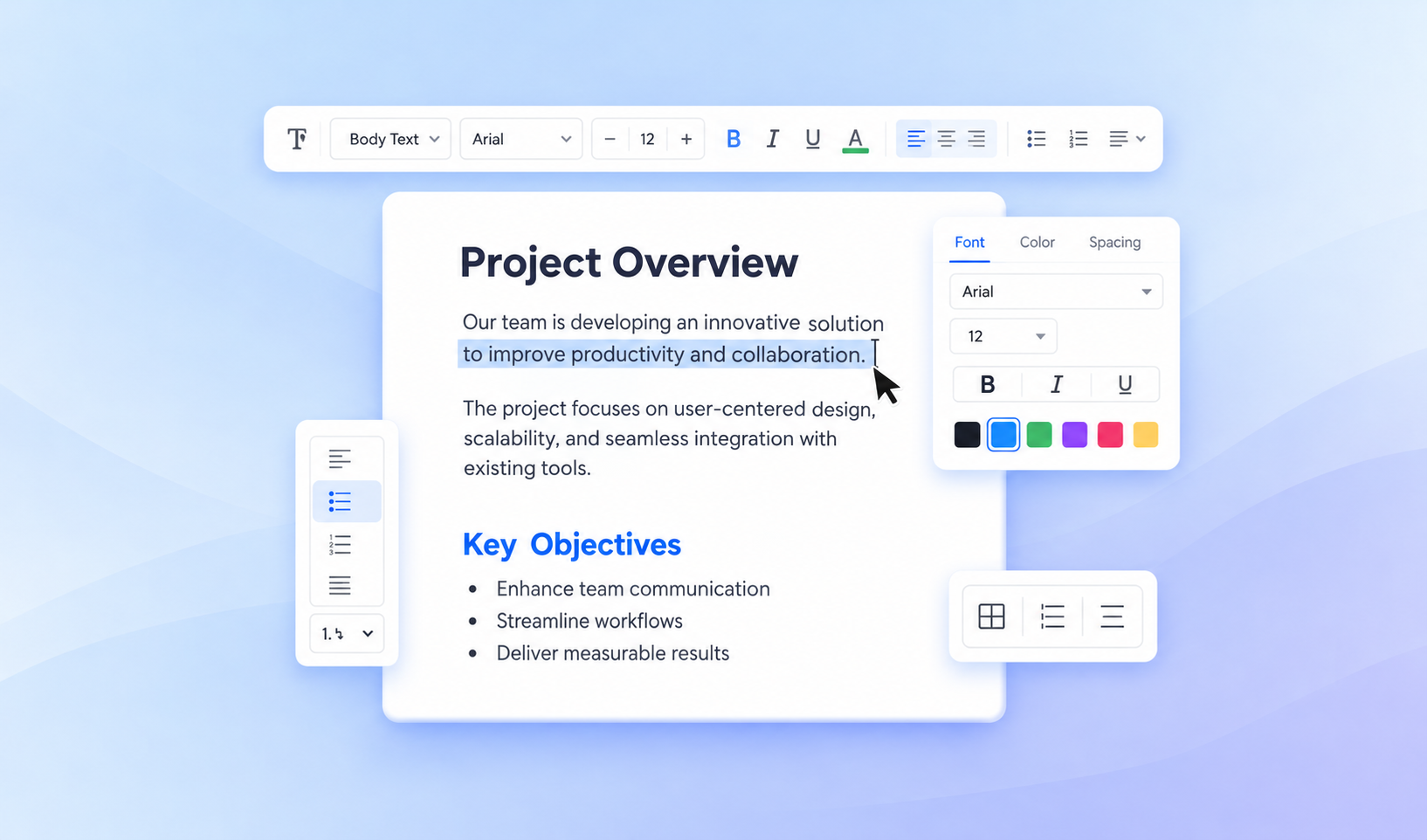This screenshot has width=1427, height=840.
Task: Click horizontal lines icon in bottom-right panel
Action: click(1112, 616)
